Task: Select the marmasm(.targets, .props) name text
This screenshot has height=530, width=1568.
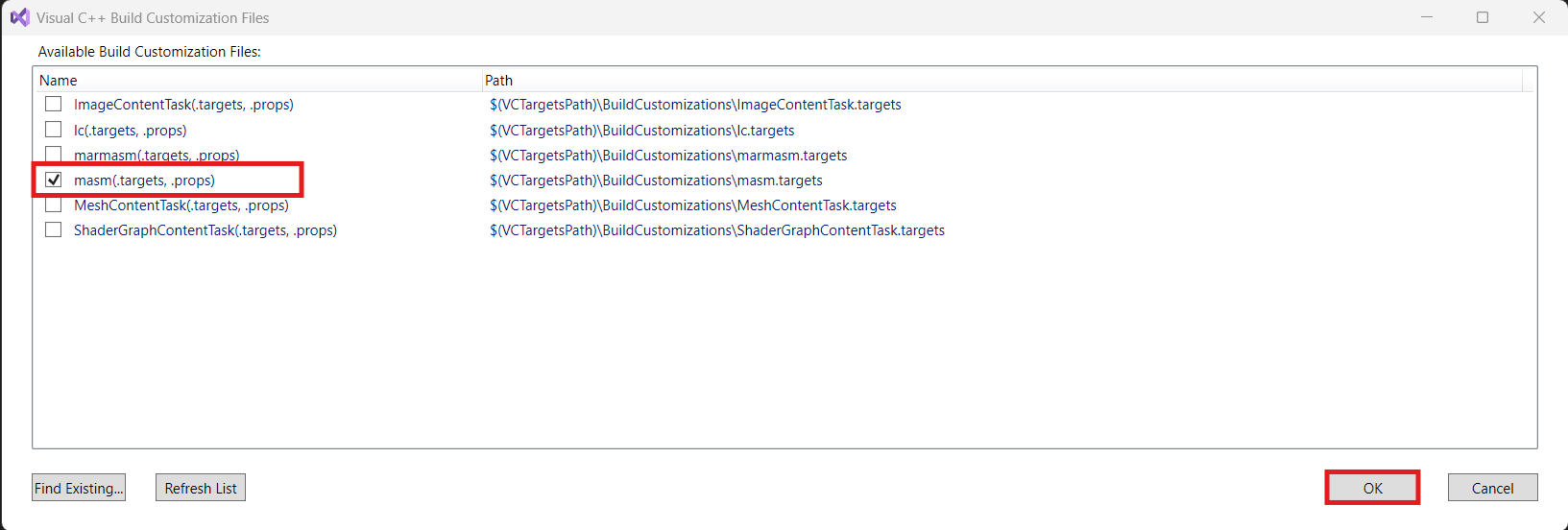Action: click(157, 156)
